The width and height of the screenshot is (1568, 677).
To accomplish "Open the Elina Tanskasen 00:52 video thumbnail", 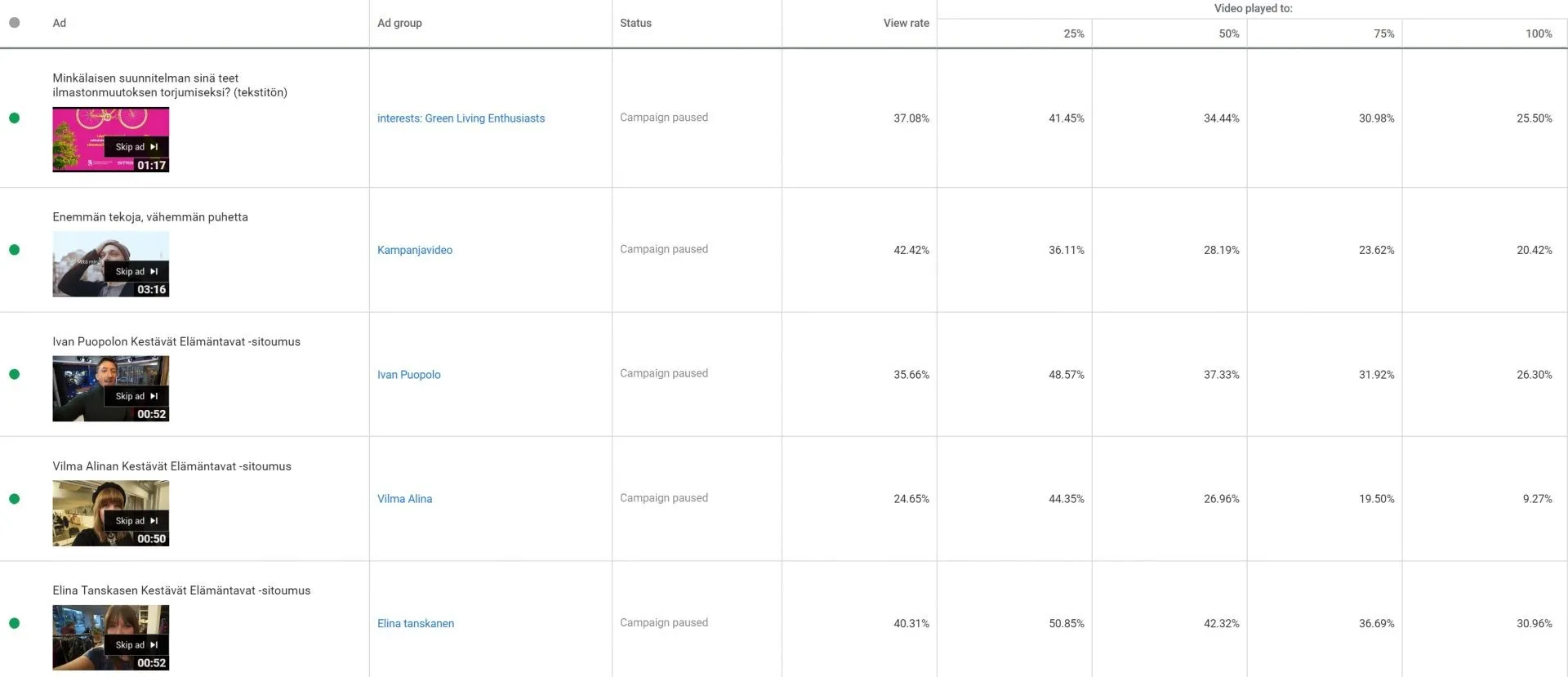I will 111,638.
